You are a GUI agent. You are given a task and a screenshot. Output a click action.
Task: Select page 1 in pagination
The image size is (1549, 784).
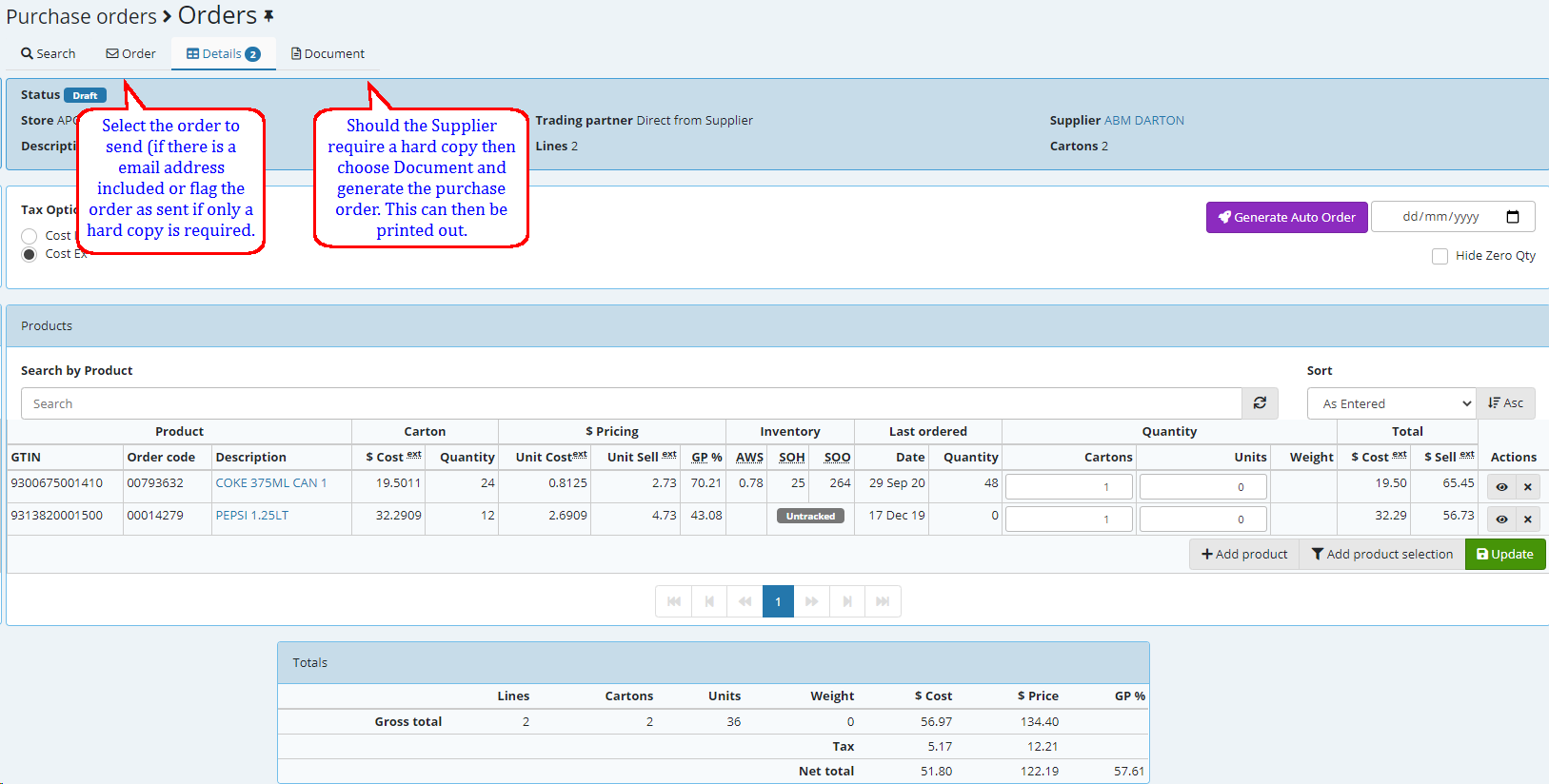point(778,601)
